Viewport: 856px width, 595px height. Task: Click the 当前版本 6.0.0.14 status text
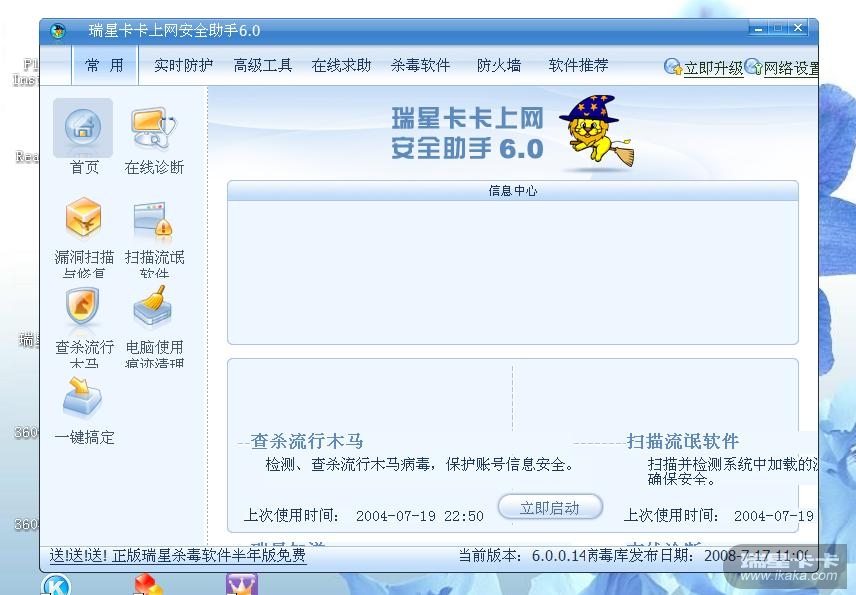coord(522,556)
